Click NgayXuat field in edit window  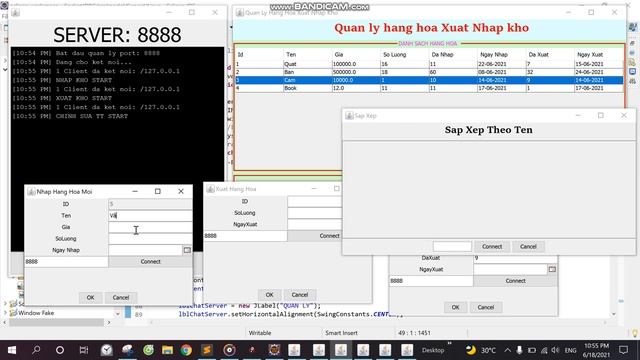point(510,269)
